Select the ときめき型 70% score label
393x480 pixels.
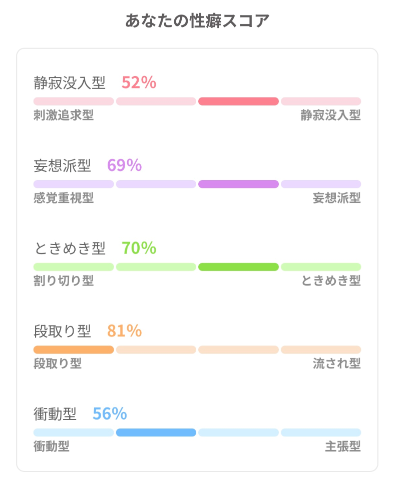click(x=95, y=248)
